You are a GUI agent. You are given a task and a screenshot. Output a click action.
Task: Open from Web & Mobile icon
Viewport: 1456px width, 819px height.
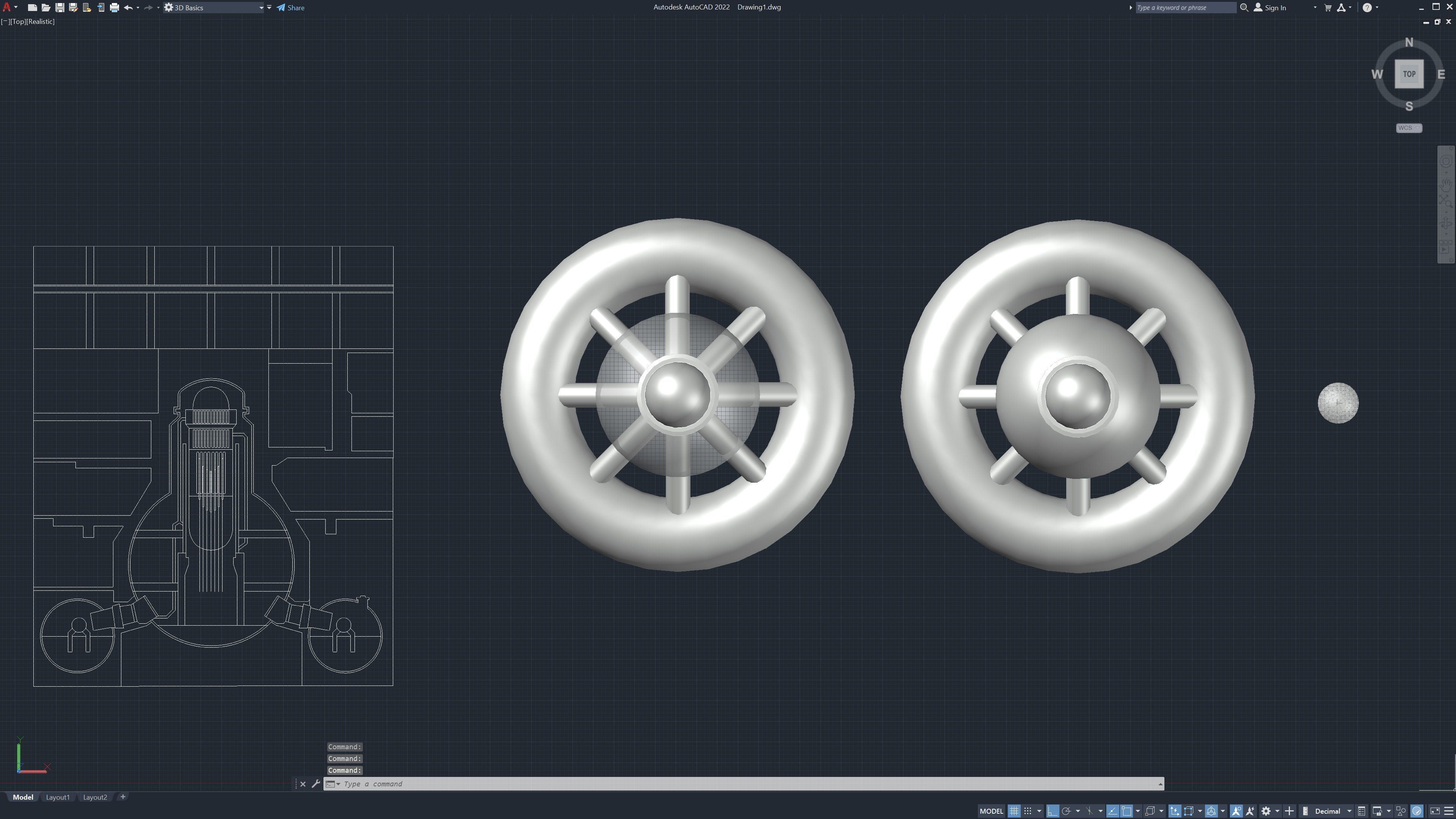(x=87, y=8)
